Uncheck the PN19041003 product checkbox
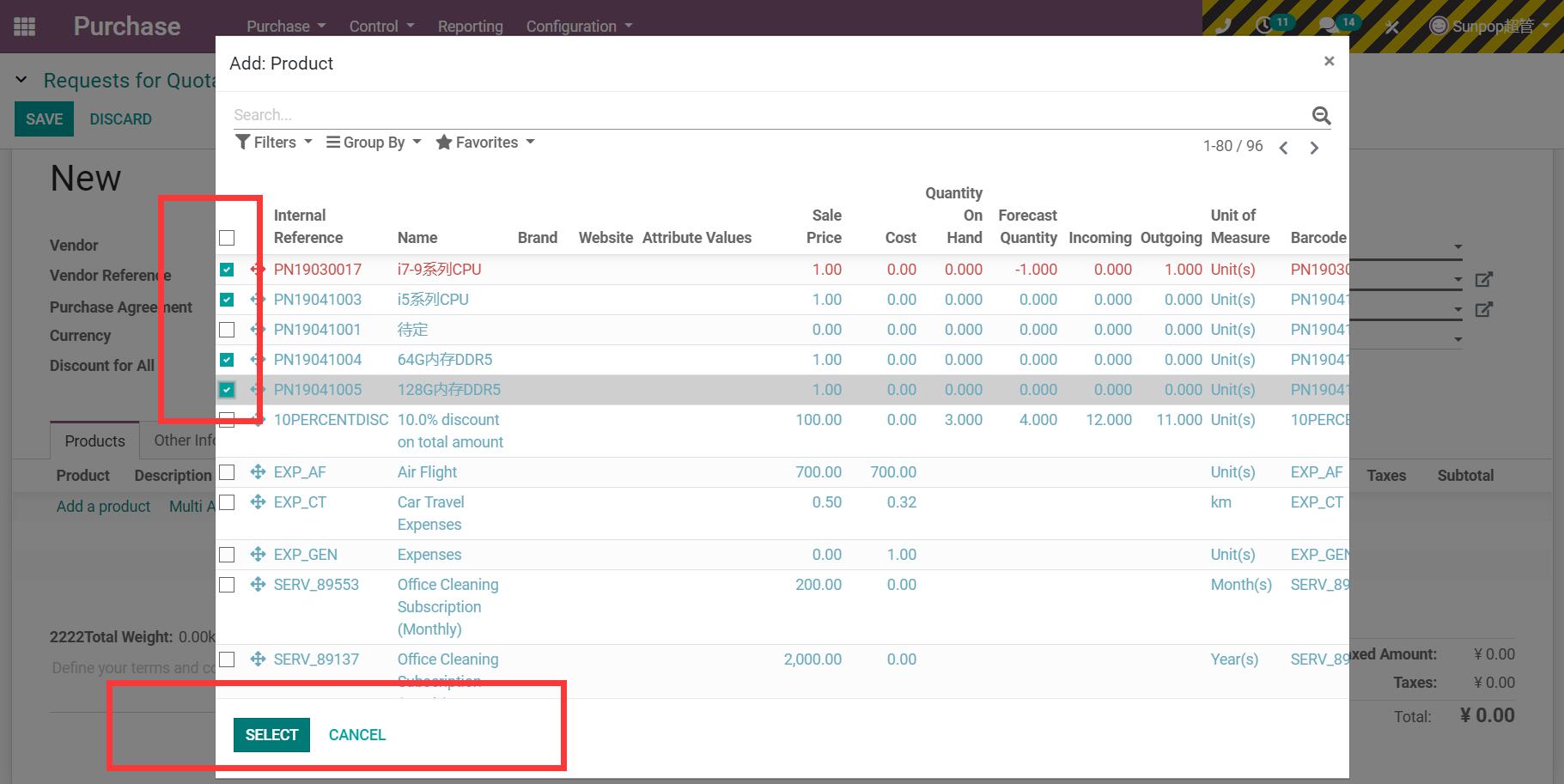This screenshot has height=784, width=1564. coord(227,300)
